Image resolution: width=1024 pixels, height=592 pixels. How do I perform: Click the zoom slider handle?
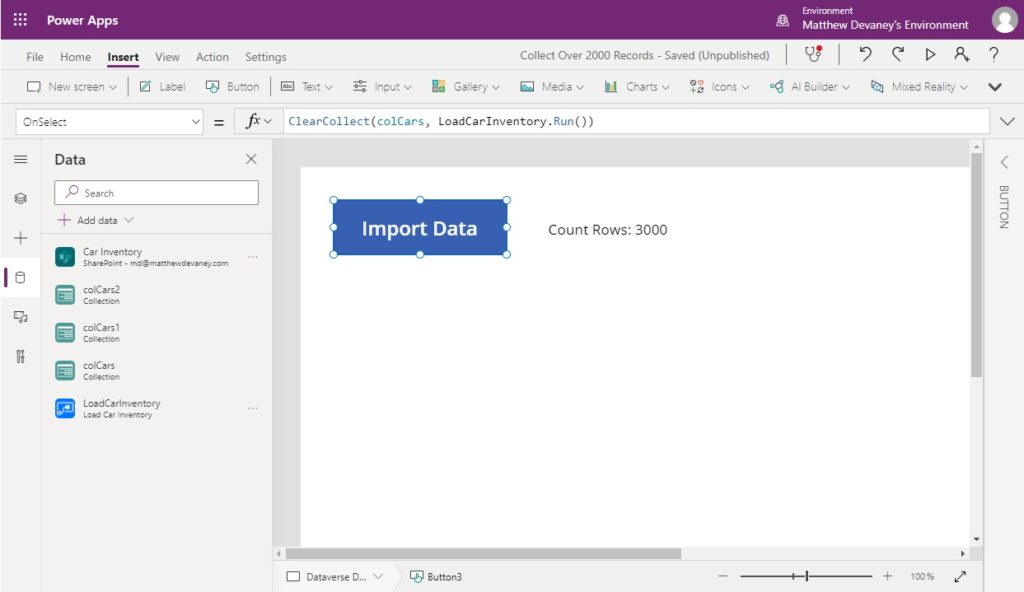(x=807, y=576)
